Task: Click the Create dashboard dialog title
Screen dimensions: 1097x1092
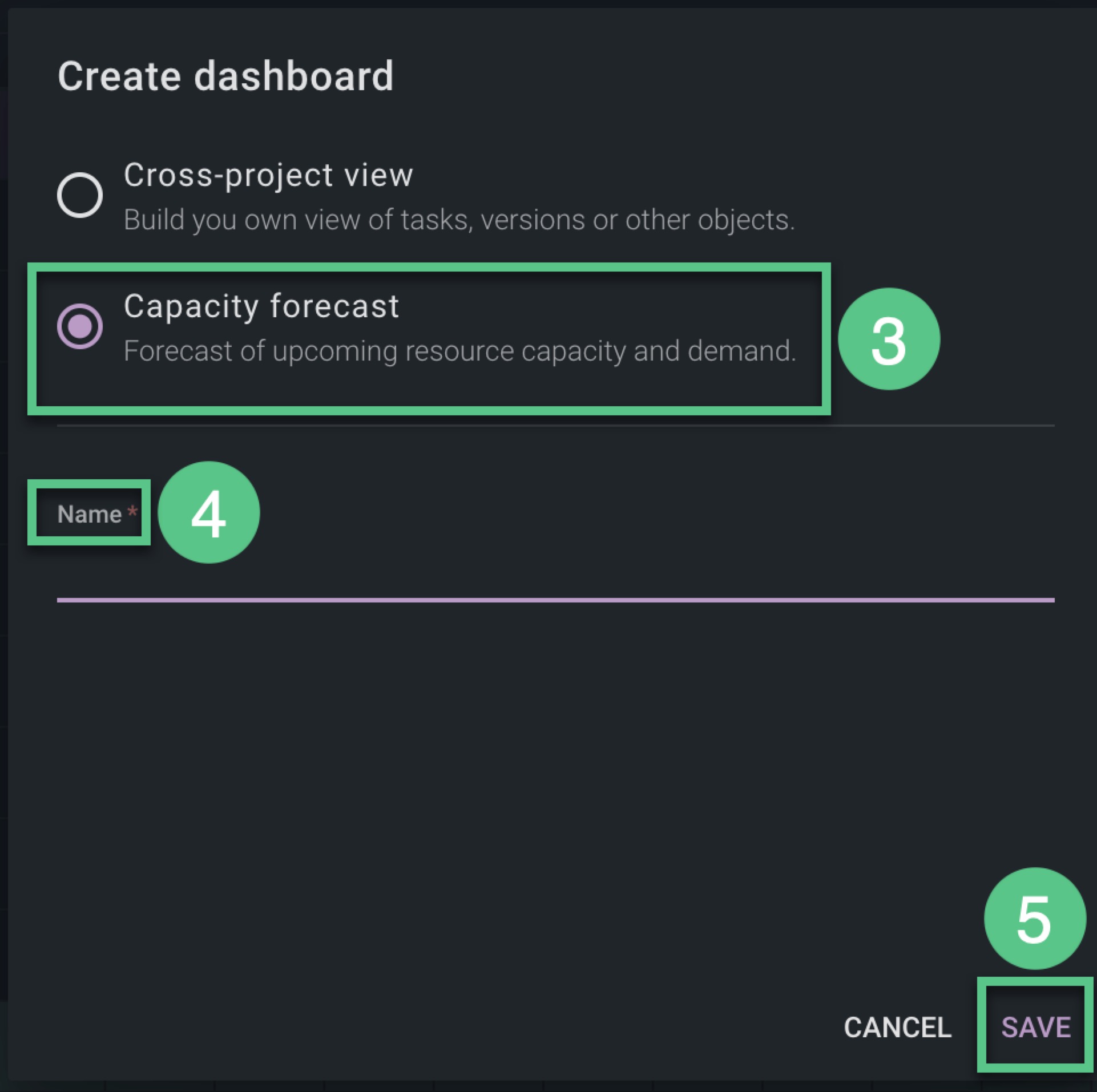Action: [225, 76]
